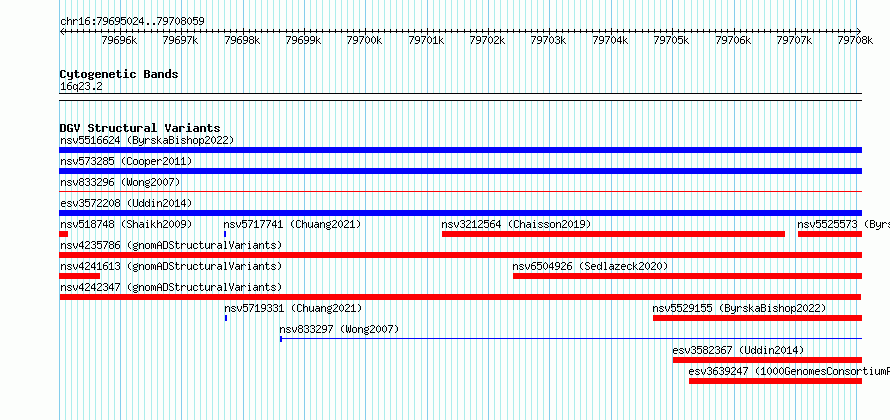Viewport: 890px width, 420px height.
Task: Click the 79701k ruler position
Action: coord(426,40)
